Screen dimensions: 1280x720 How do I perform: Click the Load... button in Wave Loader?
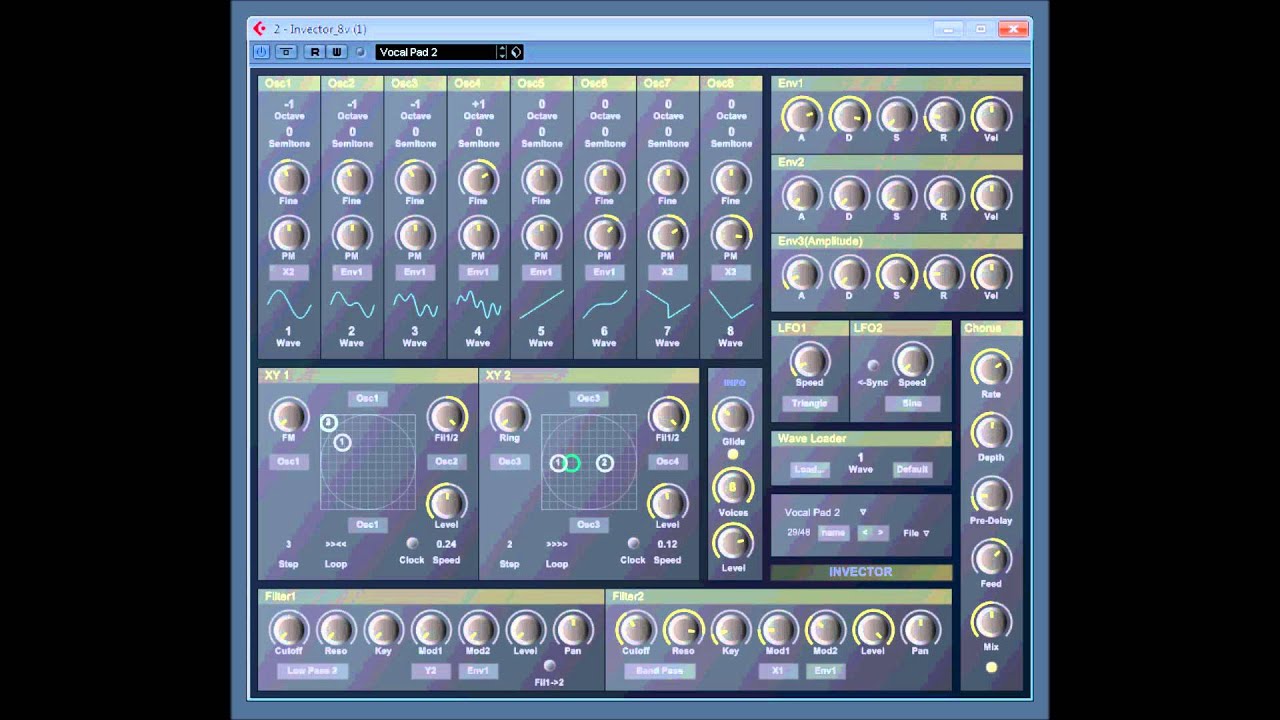pos(810,469)
